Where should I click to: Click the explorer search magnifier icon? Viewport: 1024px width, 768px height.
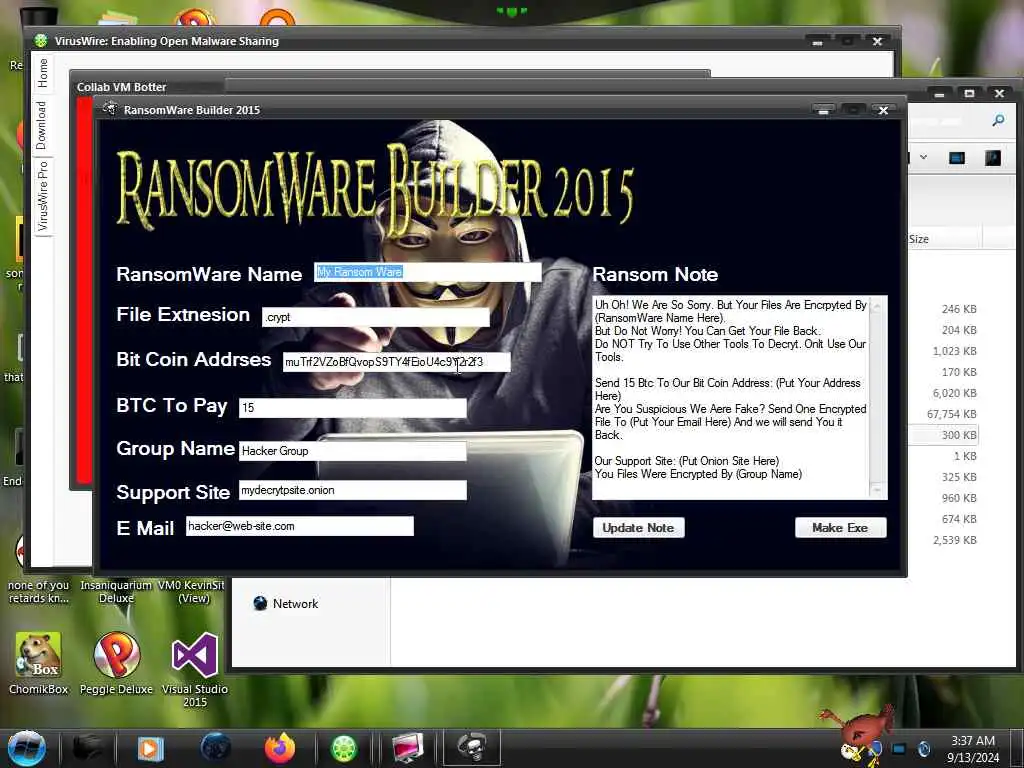(x=999, y=120)
